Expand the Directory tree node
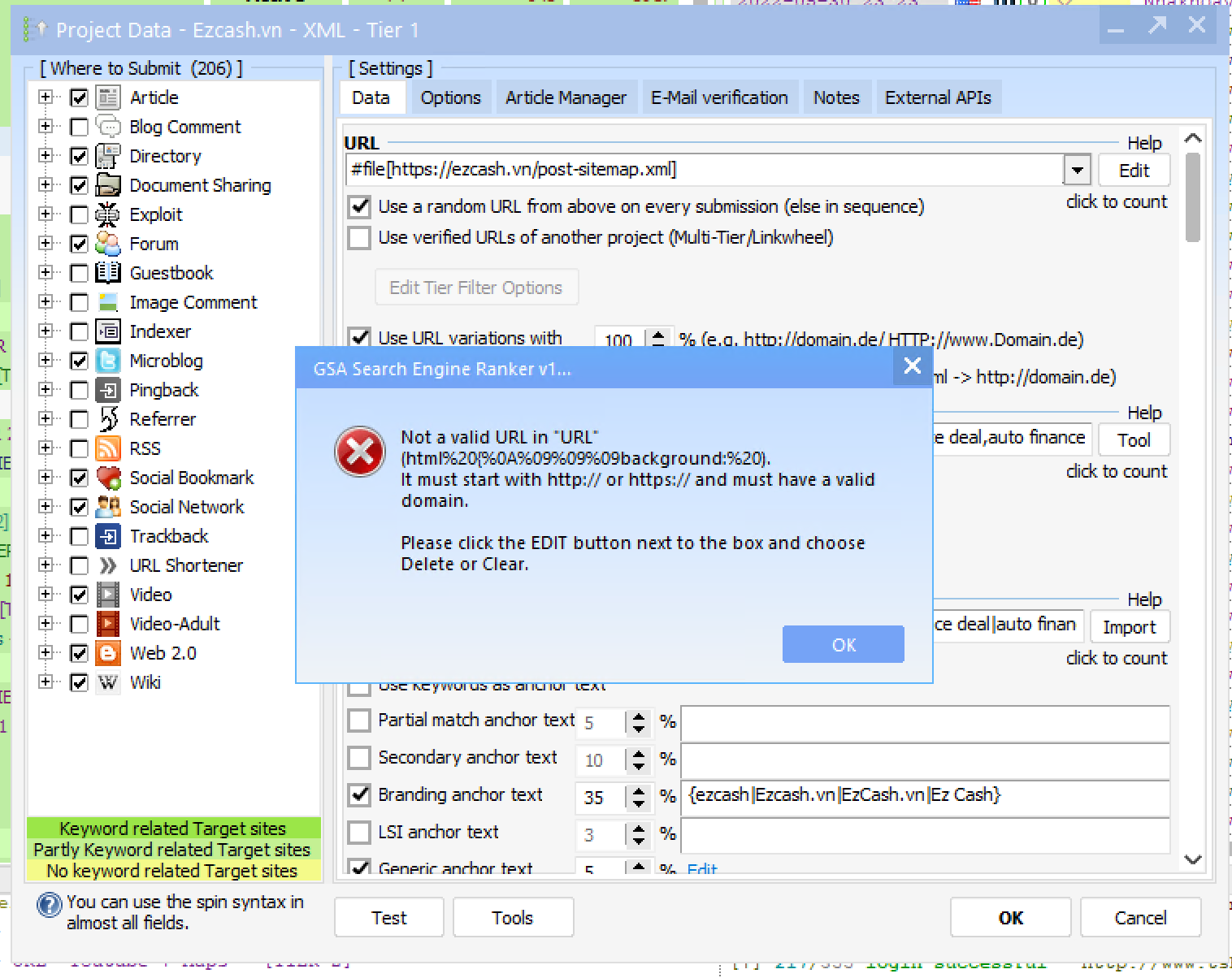 point(46,156)
